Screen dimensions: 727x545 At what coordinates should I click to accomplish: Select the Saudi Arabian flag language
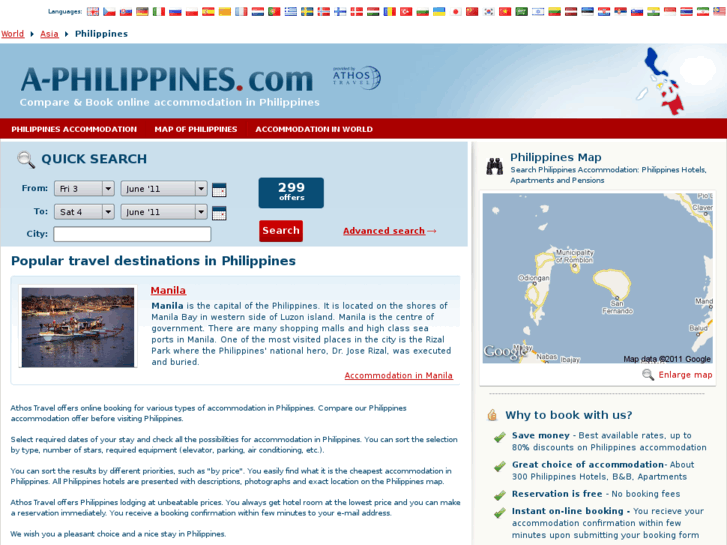[x=522, y=12]
